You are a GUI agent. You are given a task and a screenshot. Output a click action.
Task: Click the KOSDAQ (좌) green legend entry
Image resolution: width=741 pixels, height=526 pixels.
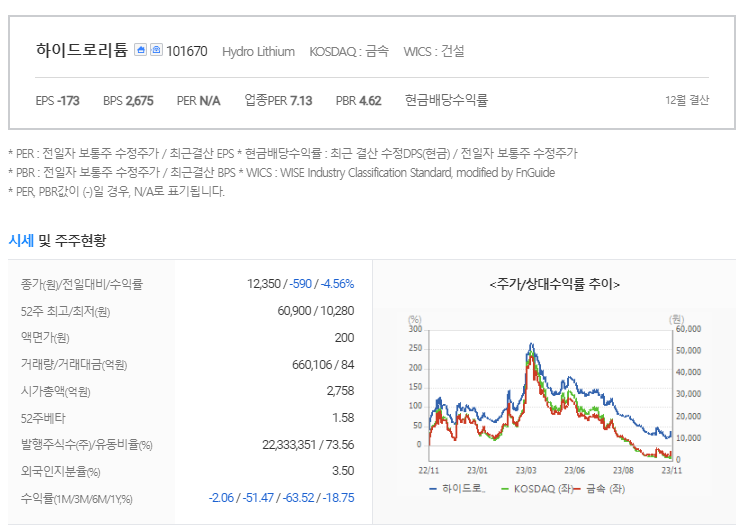click(x=537, y=489)
